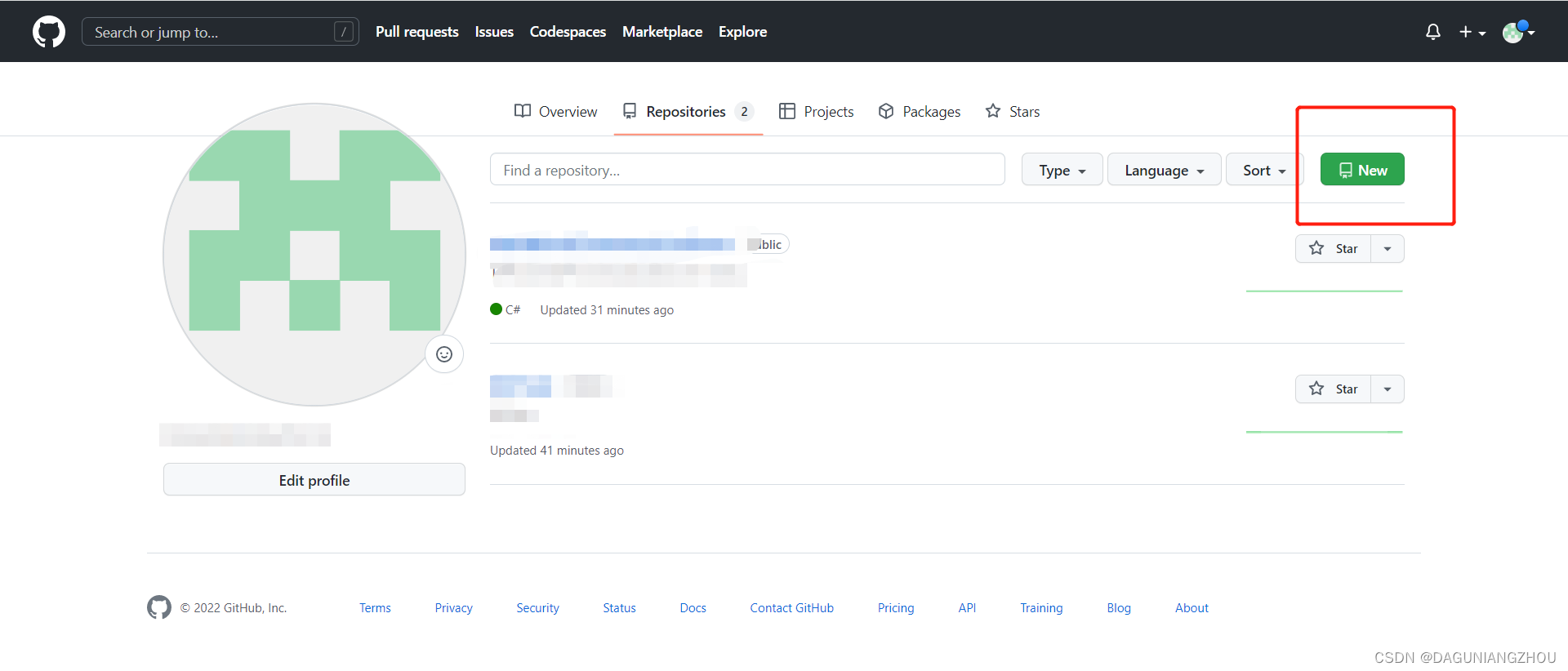This screenshot has width=1568, height=671.
Task: Switch to the Overview tab
Action: [555, 112]
